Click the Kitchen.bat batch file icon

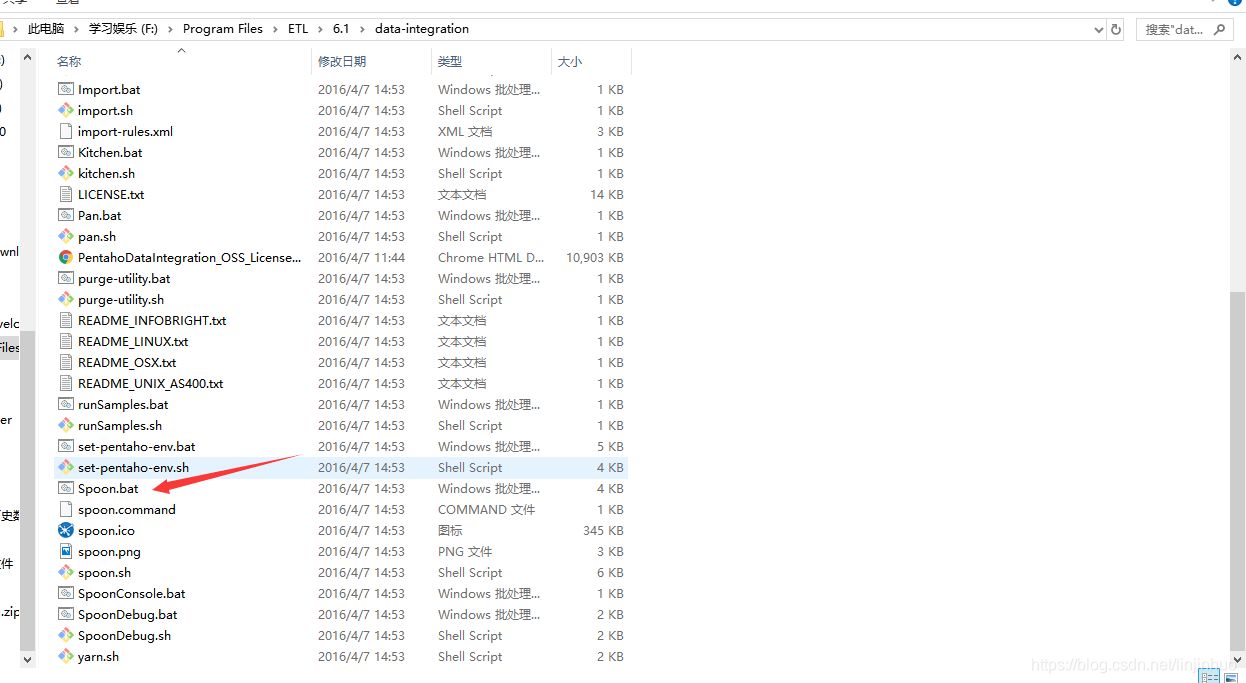(x=66, y=152)
